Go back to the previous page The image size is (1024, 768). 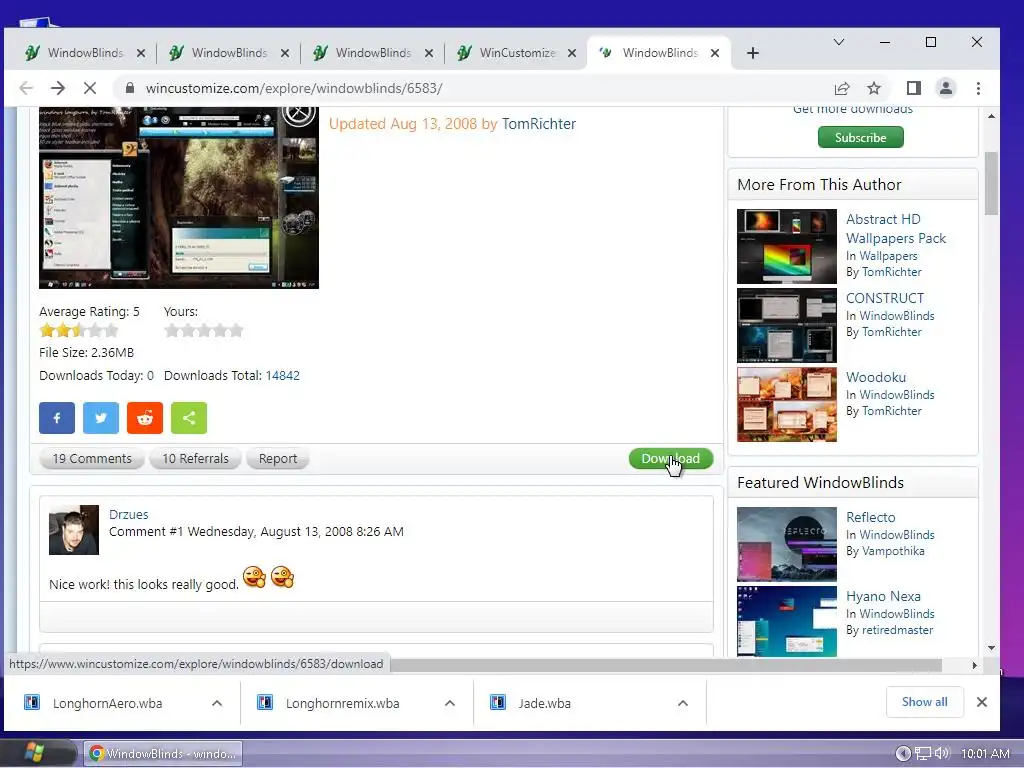(26, 88)
